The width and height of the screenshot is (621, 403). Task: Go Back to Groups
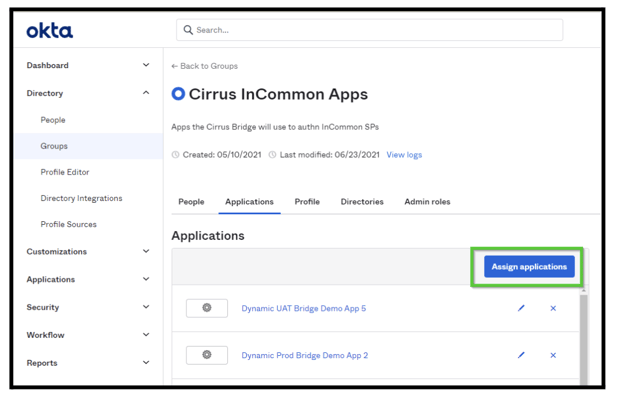(204, 66)
